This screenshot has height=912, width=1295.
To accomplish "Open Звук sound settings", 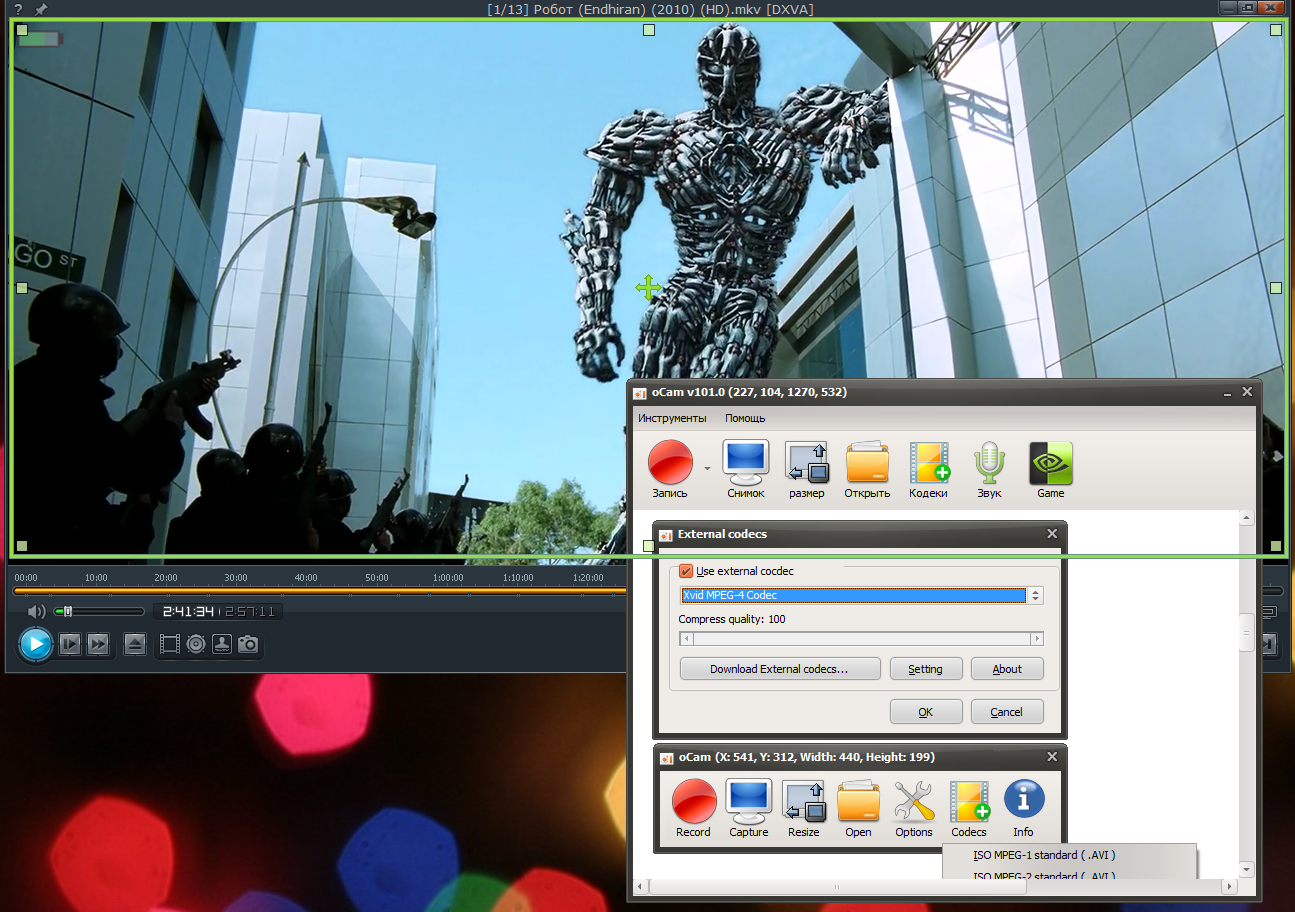I will pos(989,470).
